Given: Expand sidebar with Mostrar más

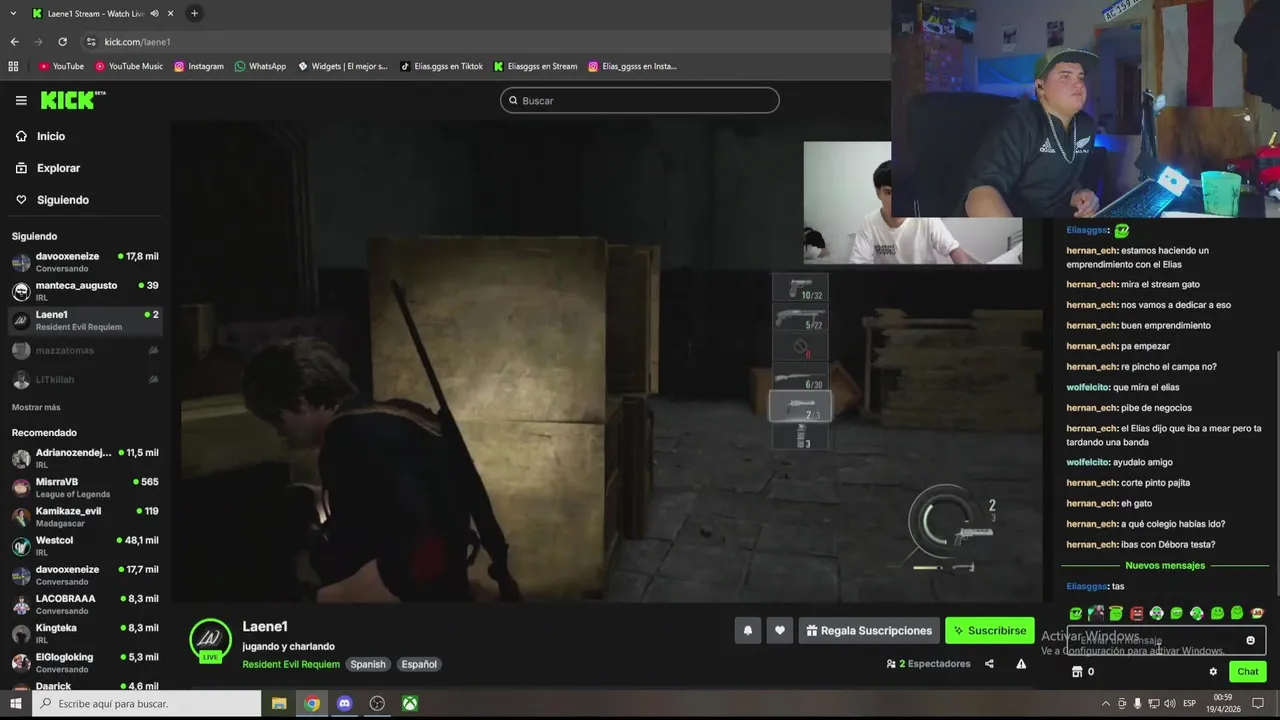Looking at the screenshot, I should 36,407.
